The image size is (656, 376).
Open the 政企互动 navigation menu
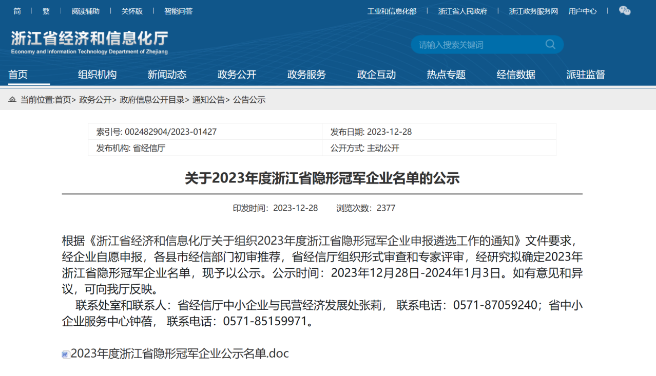pyautogui.click(x=376, y=75)
